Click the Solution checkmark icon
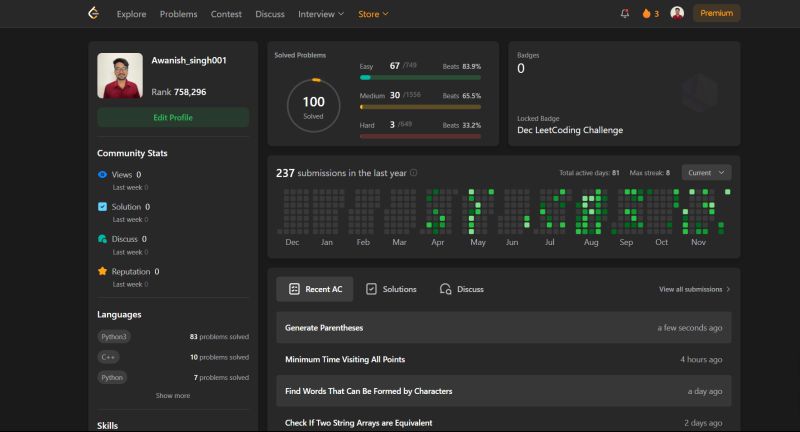The image size is (800, 432). pyautogui.click(x=102, y=207)
